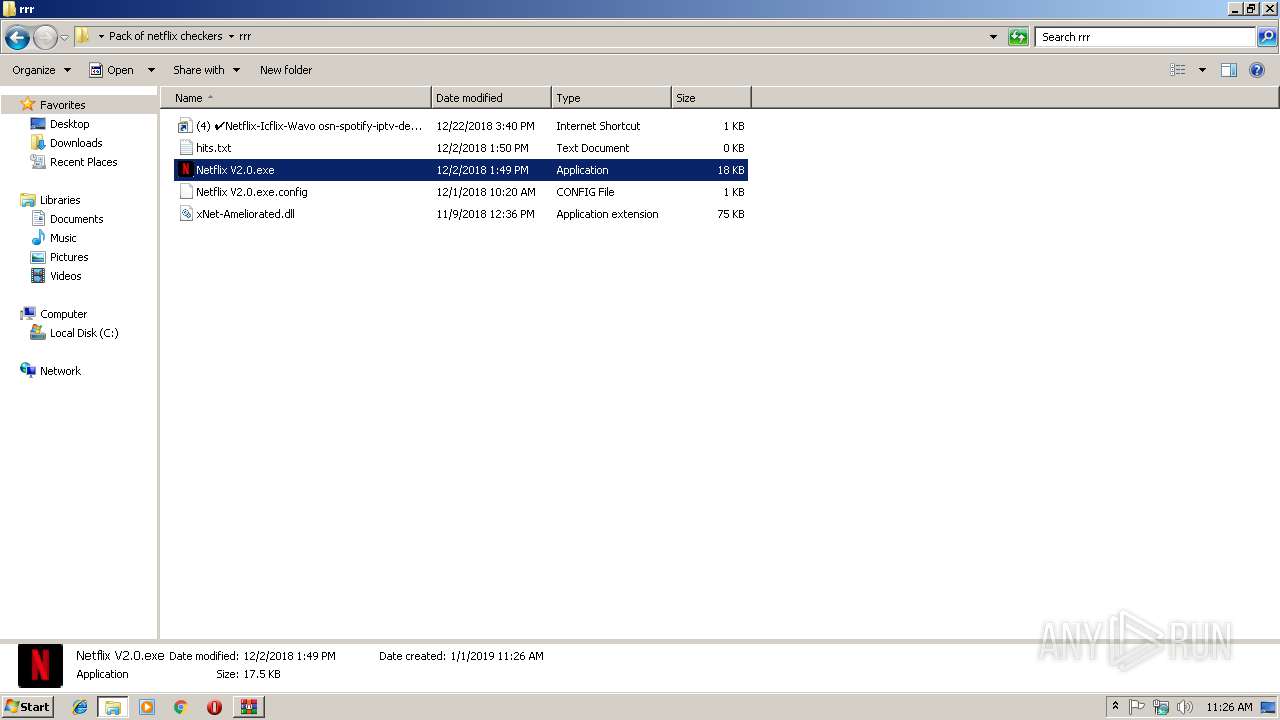Select 'Netflix V2.0.exe.config' file
Screen dimensions: 1280x720
461,192
